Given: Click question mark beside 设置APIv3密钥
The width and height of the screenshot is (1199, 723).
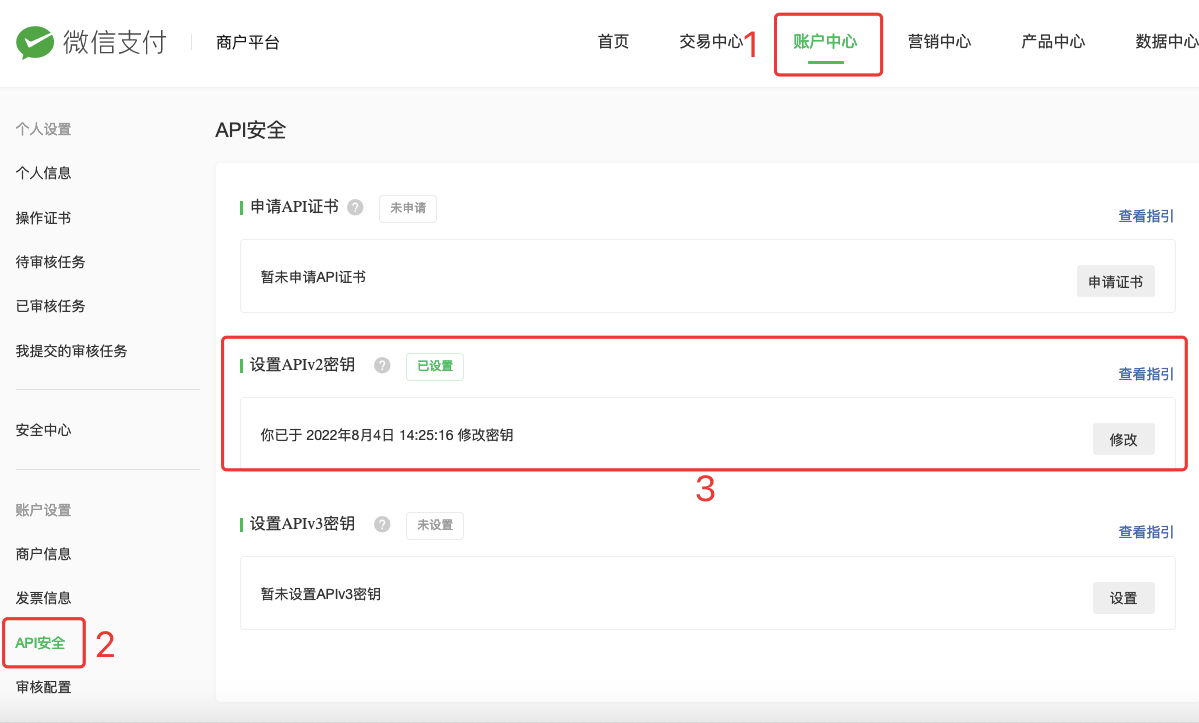Looking at the screenshot, I should (382, 524).
